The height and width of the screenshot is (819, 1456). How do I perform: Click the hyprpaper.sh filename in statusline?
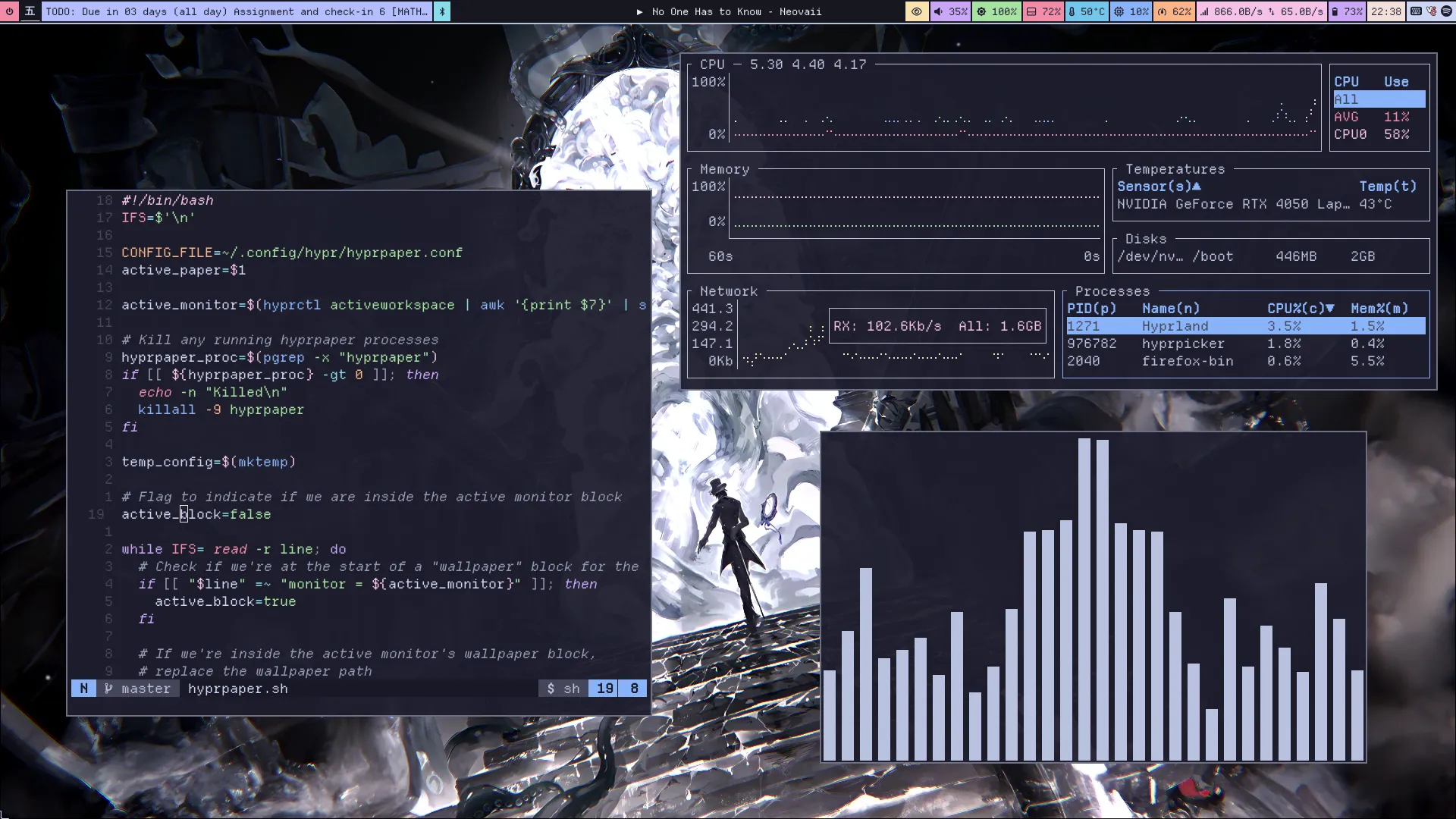tap(237, 689)
